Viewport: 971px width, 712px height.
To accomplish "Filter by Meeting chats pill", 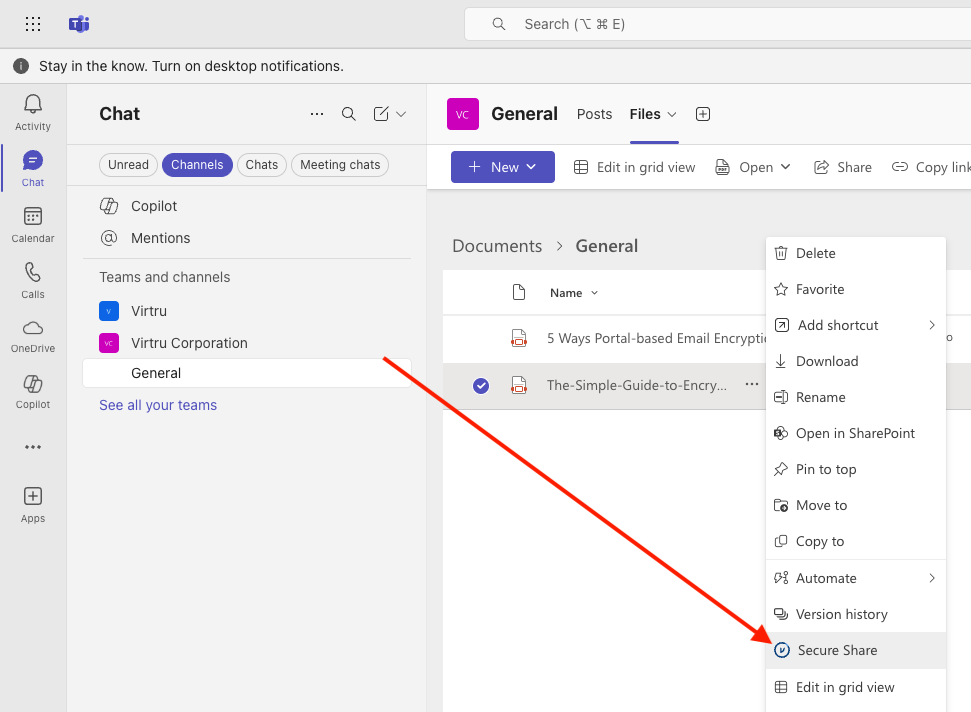I will pos(340,165).
